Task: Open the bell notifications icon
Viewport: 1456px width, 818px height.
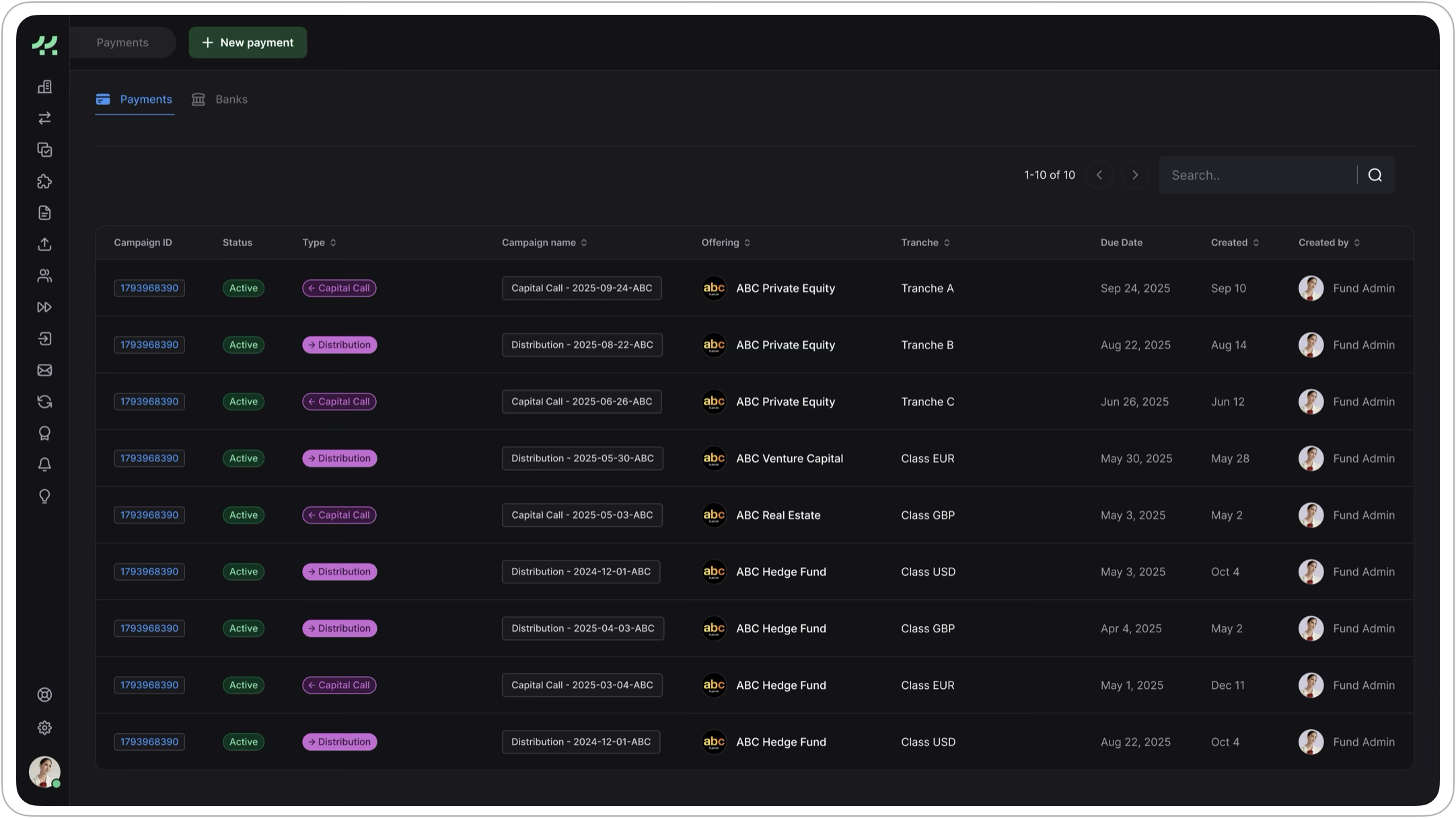Action: tap(44, 465)
